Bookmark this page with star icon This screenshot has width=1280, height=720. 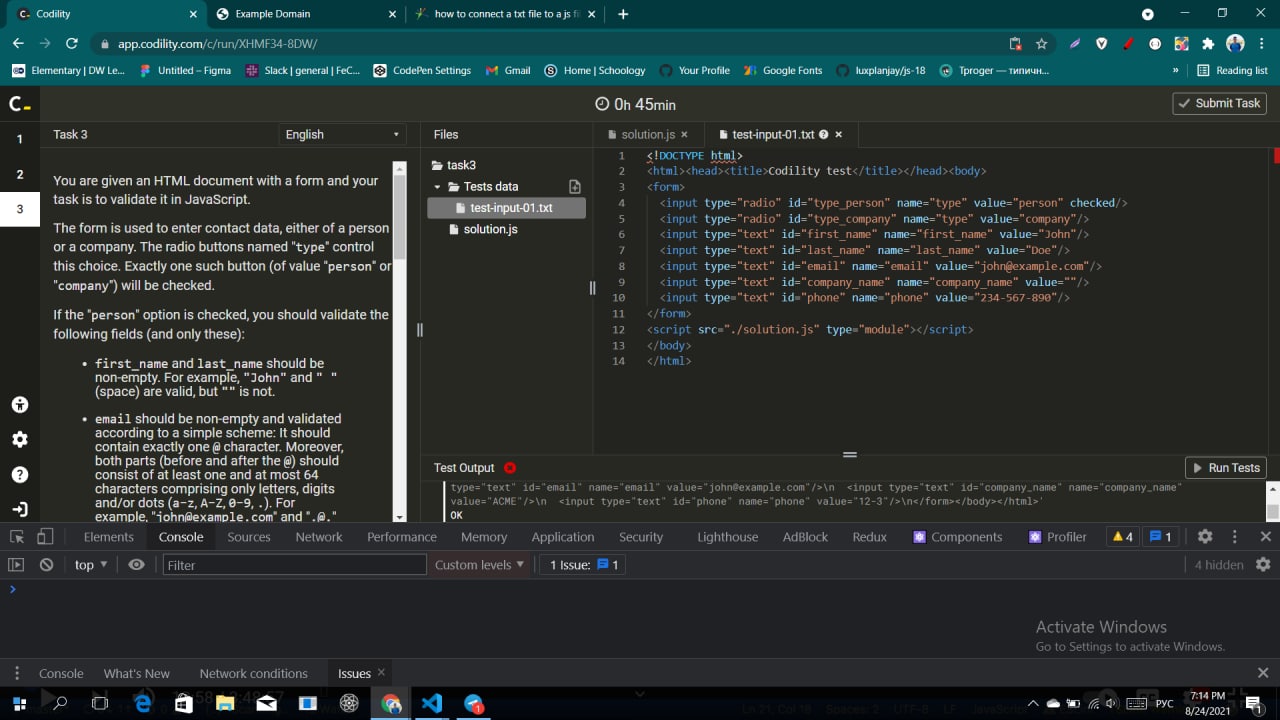pyautogui.click(x=1041, y=44)
